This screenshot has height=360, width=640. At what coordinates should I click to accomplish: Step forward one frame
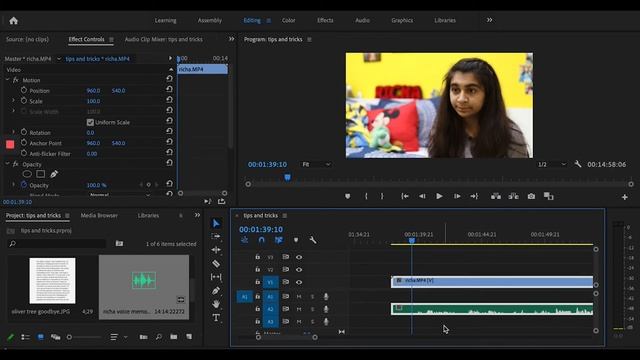pyautogui.click(x=457, y=196)
